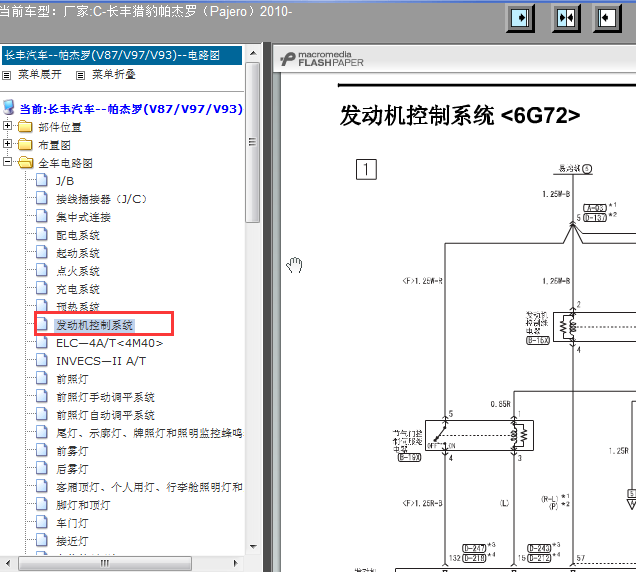Open the 车门灯 diagram

tap(72, 523)
